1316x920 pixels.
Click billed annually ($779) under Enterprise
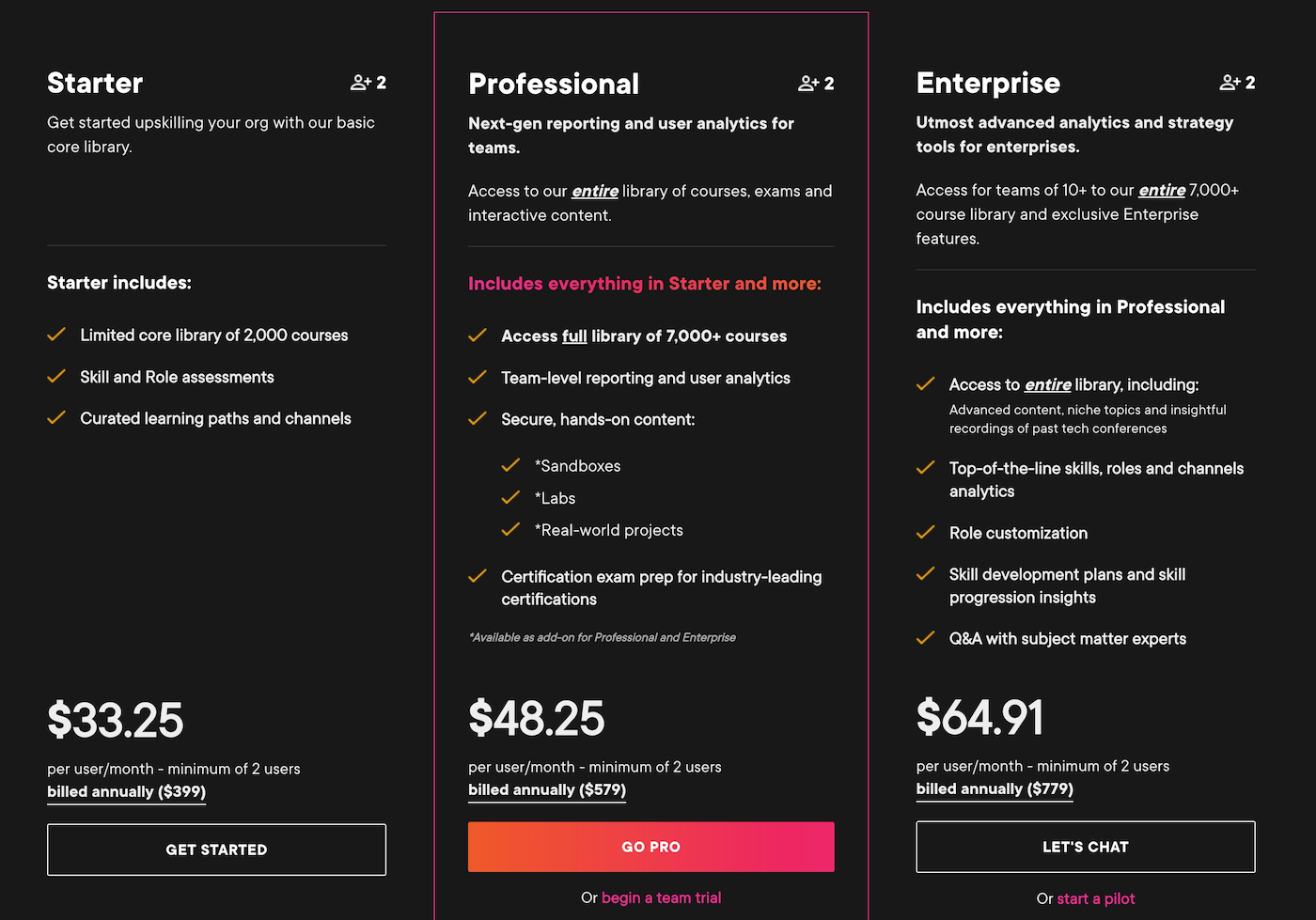tap(995, 788)
